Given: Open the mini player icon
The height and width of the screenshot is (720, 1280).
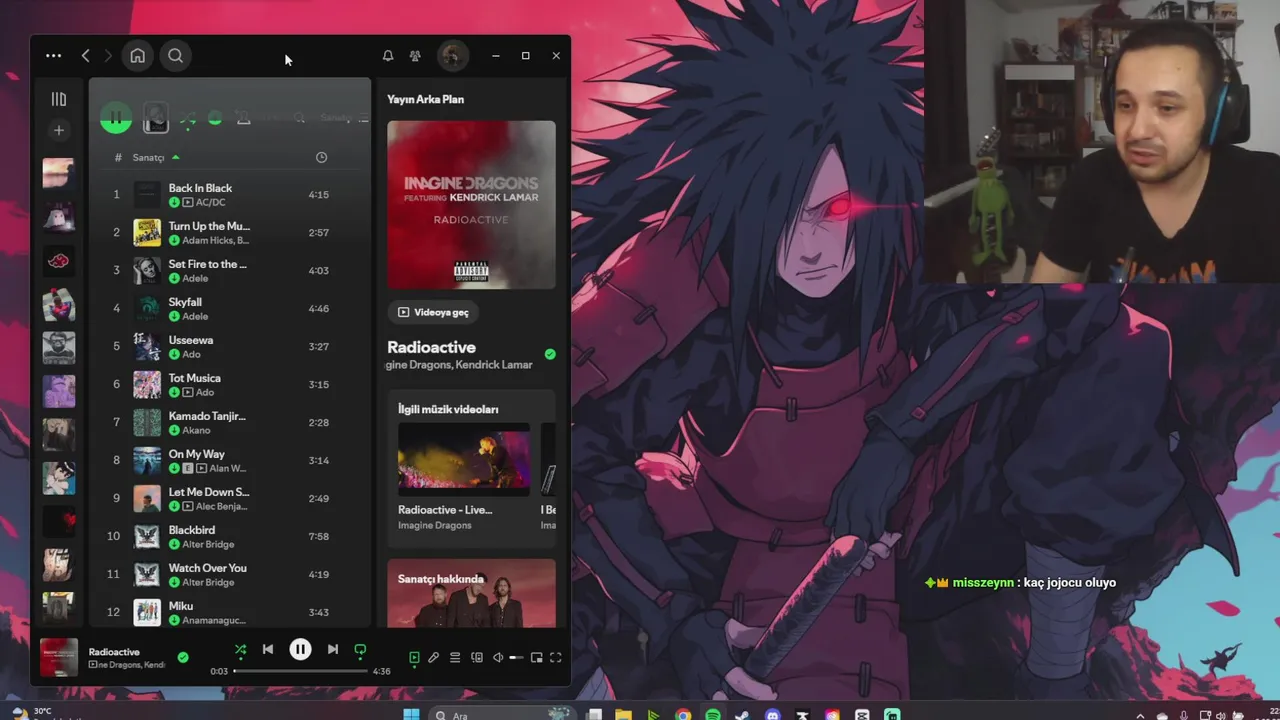Looking at the screenshot, I should (537, 657).
